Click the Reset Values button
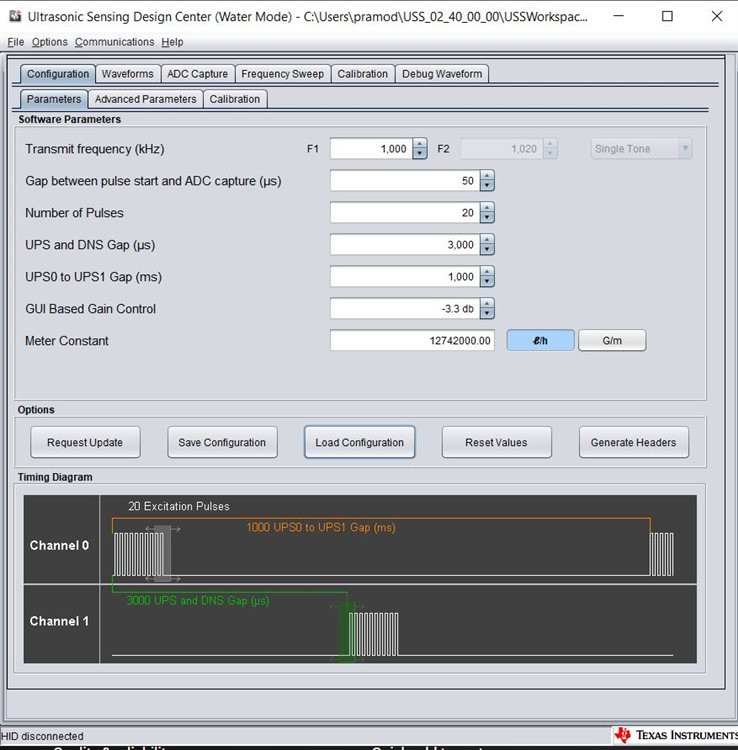This screenshot has width=738, height=750. click(496, 442)
